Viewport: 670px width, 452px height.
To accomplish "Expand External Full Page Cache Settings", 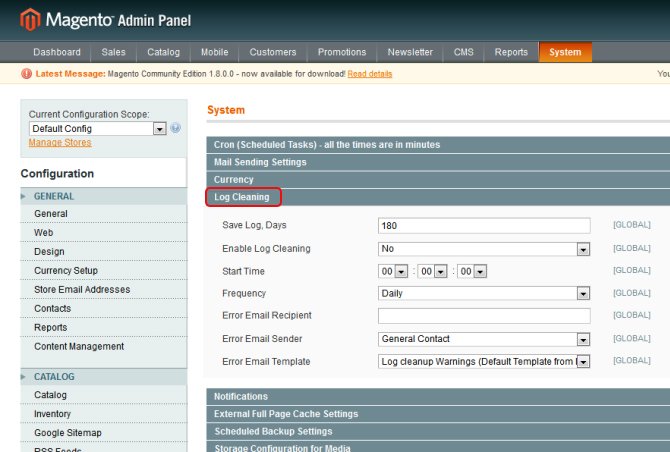I will point(438,414).
